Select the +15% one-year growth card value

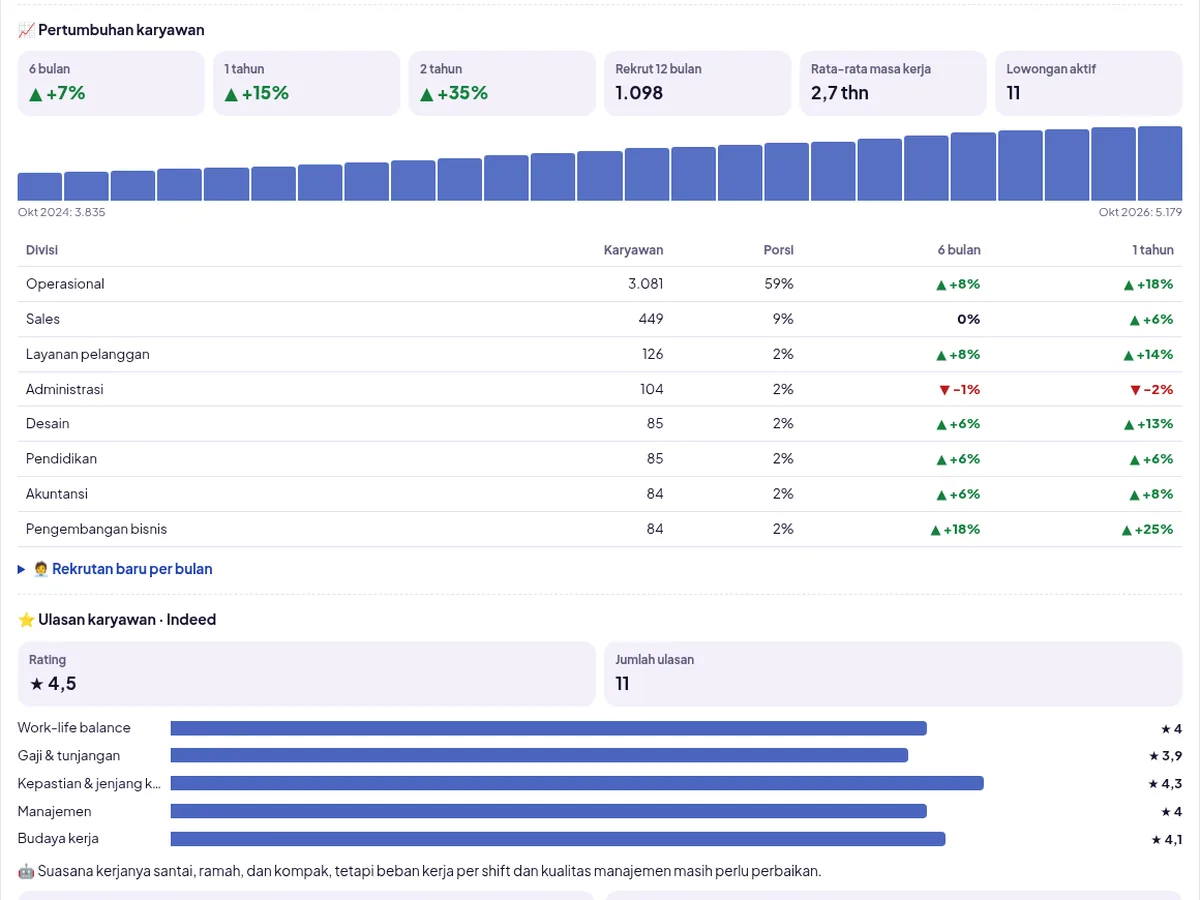257,93
